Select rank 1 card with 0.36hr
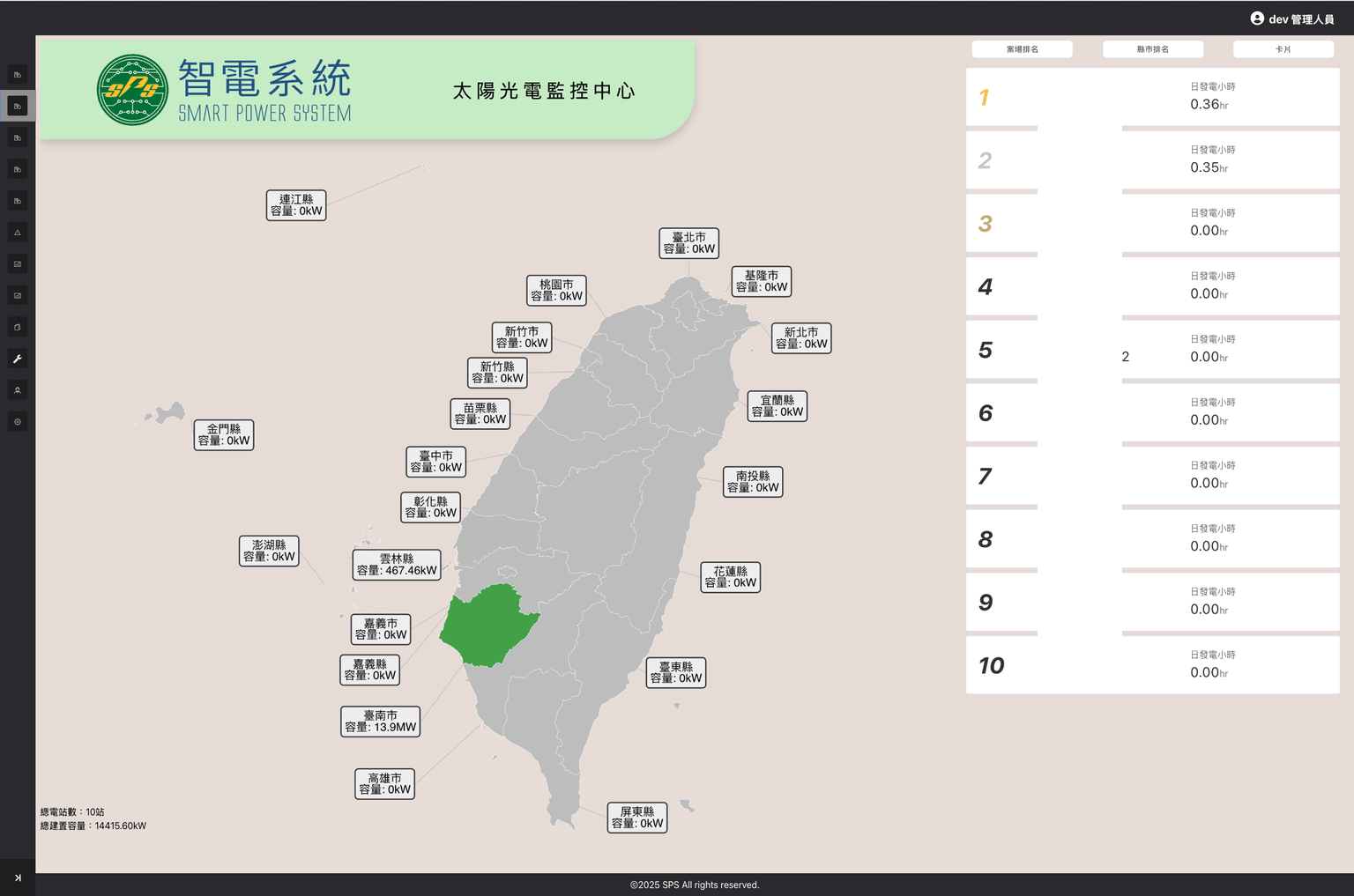The height and width of the screenshot is (896, 1354). click(x=1153, y=97)
